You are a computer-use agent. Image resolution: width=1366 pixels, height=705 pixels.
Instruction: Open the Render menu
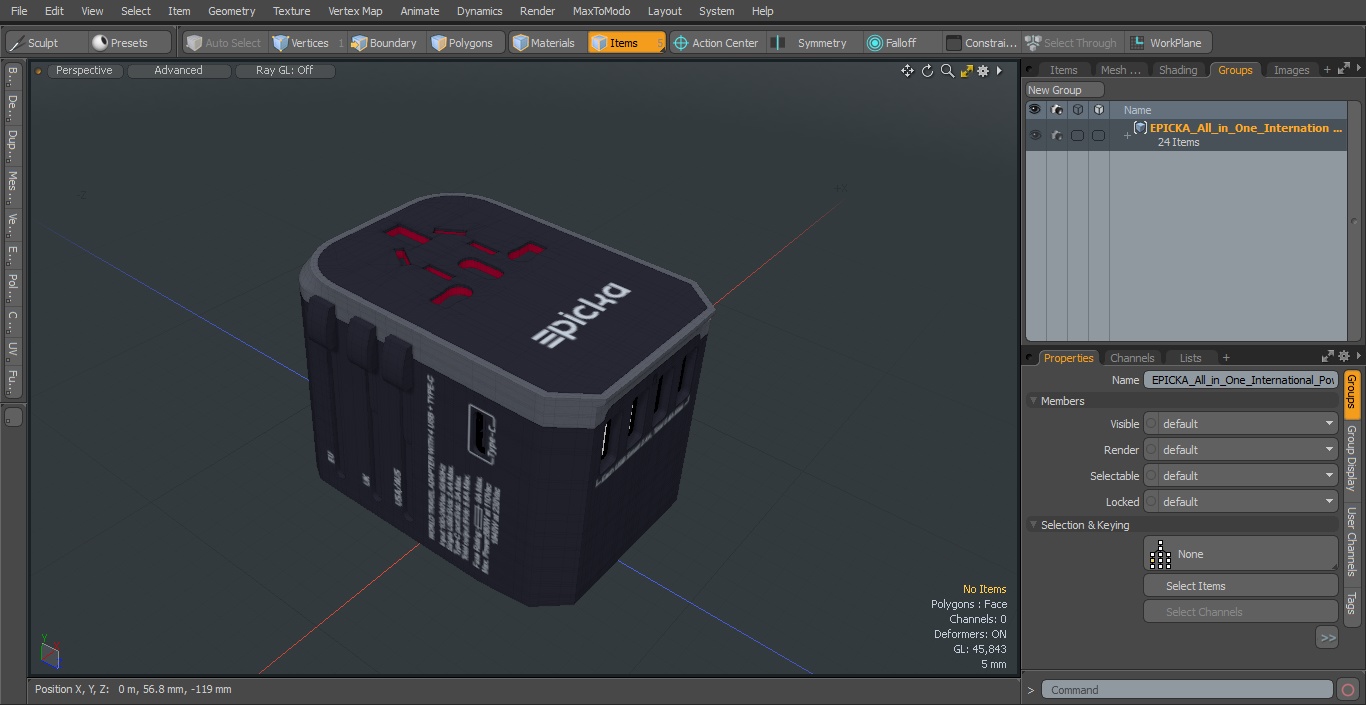pos(537,11)
